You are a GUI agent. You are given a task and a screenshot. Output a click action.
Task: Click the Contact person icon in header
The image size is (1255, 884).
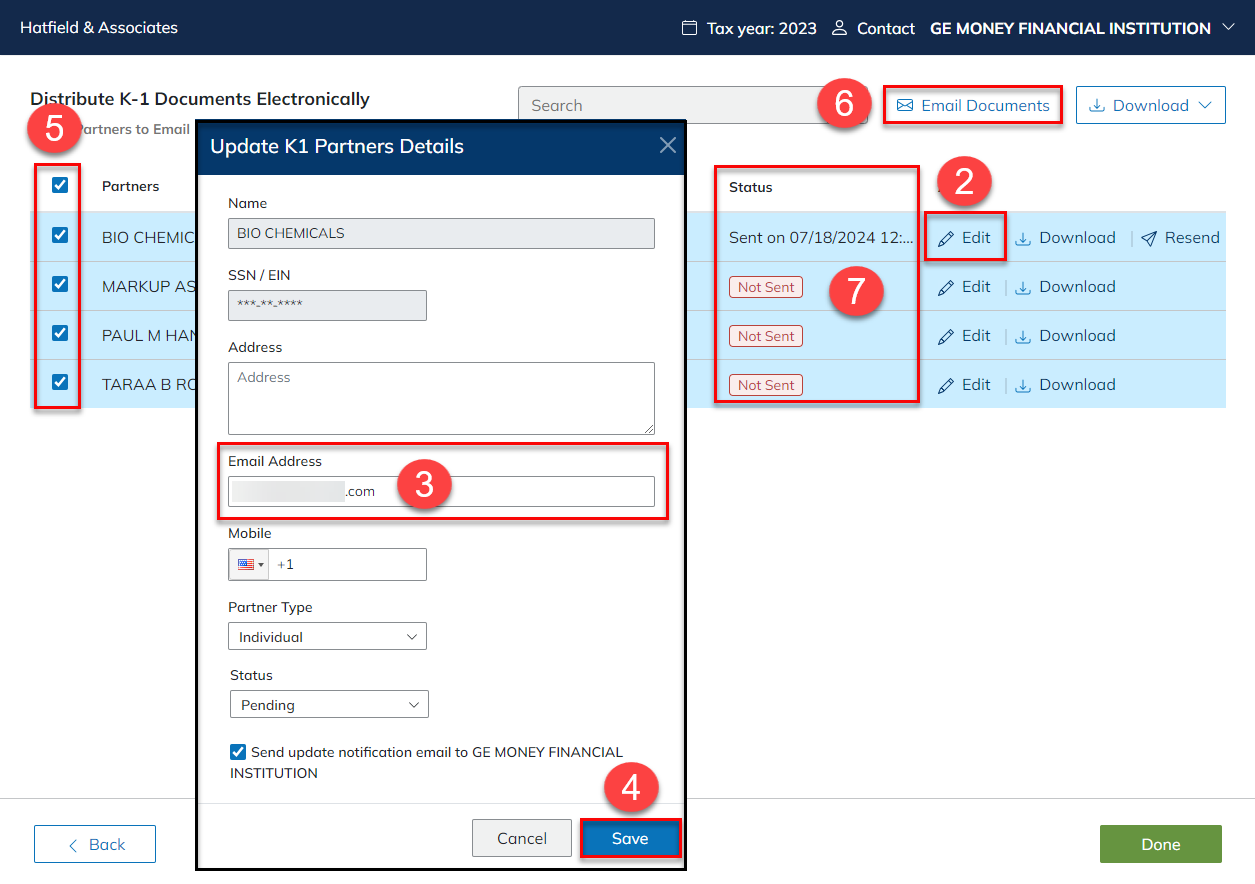[840, 28]
